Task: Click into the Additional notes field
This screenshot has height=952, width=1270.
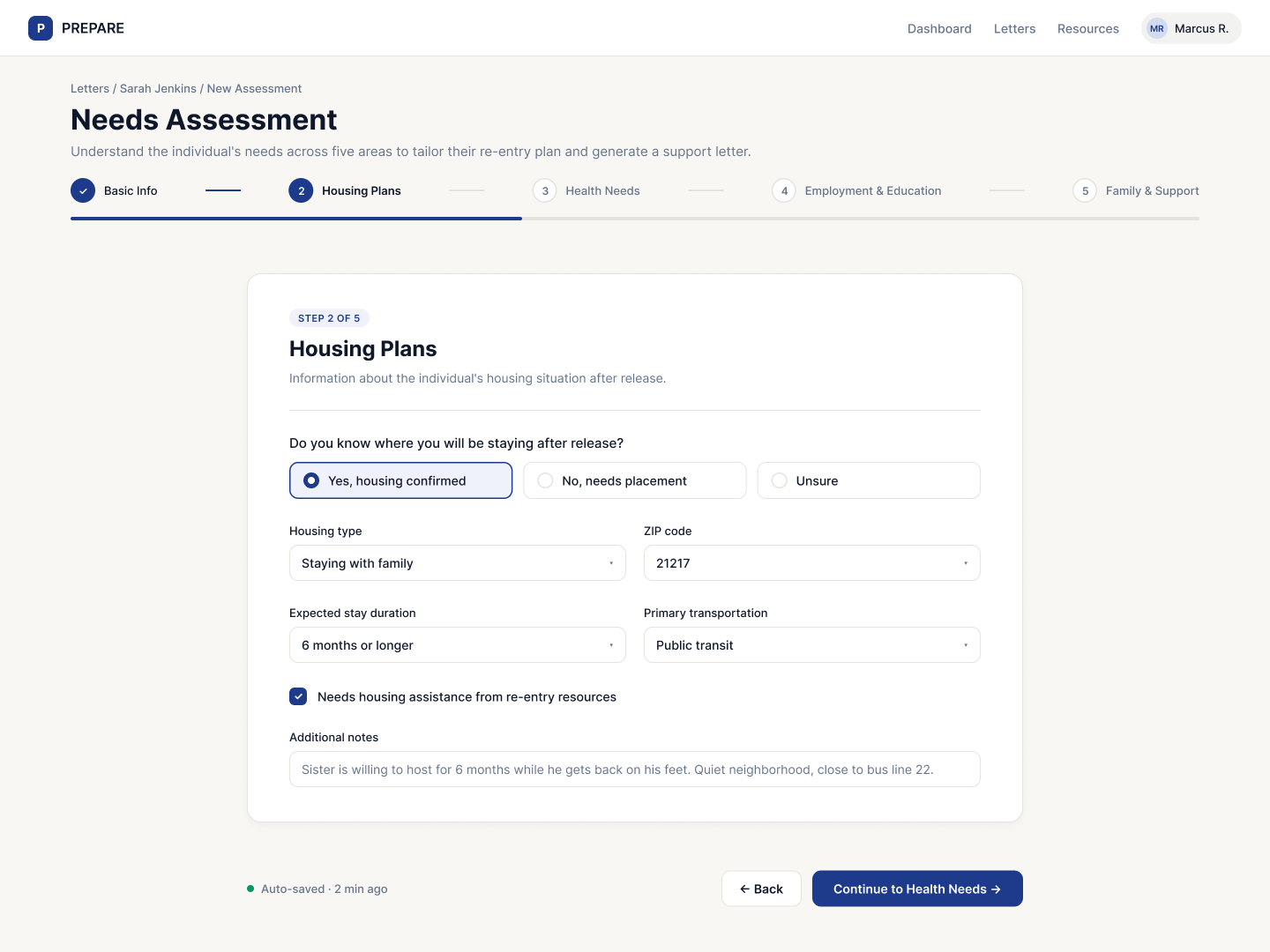Action: click(635, 770)
